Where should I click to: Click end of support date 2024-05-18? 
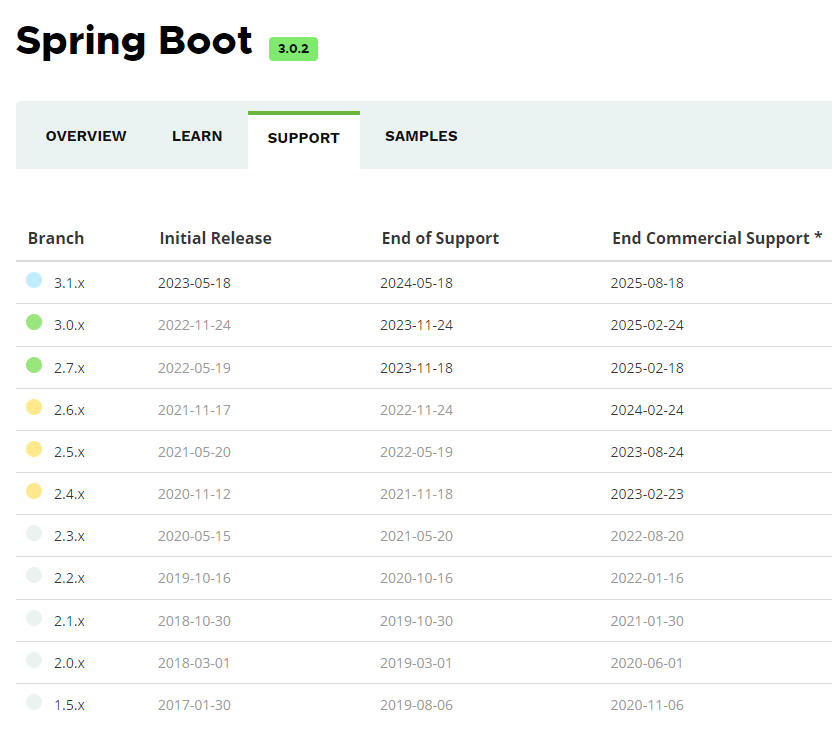(x=417, y=283)
